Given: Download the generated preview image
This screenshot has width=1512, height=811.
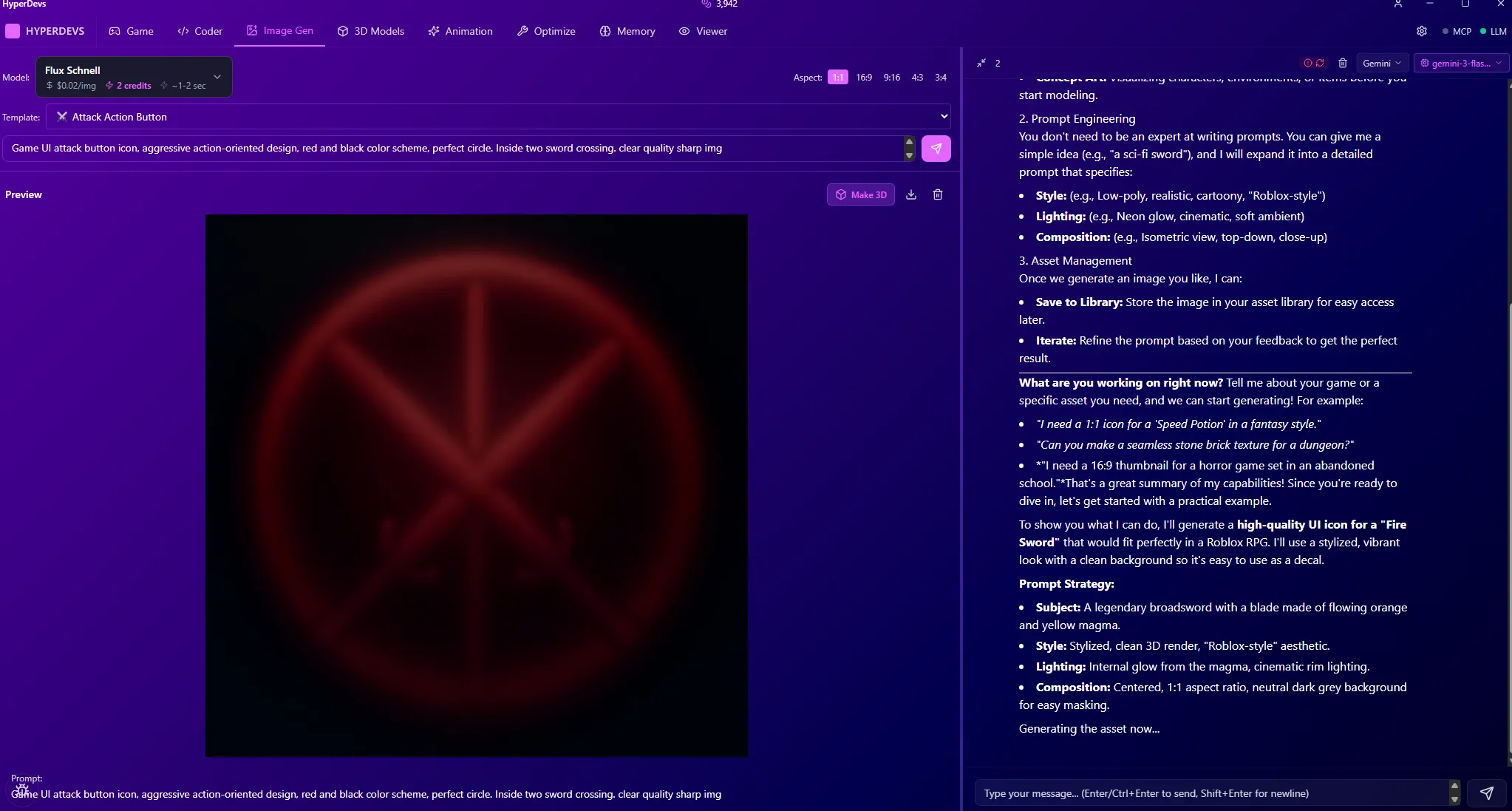Looking at the screenshot, I should pos(910,194).
